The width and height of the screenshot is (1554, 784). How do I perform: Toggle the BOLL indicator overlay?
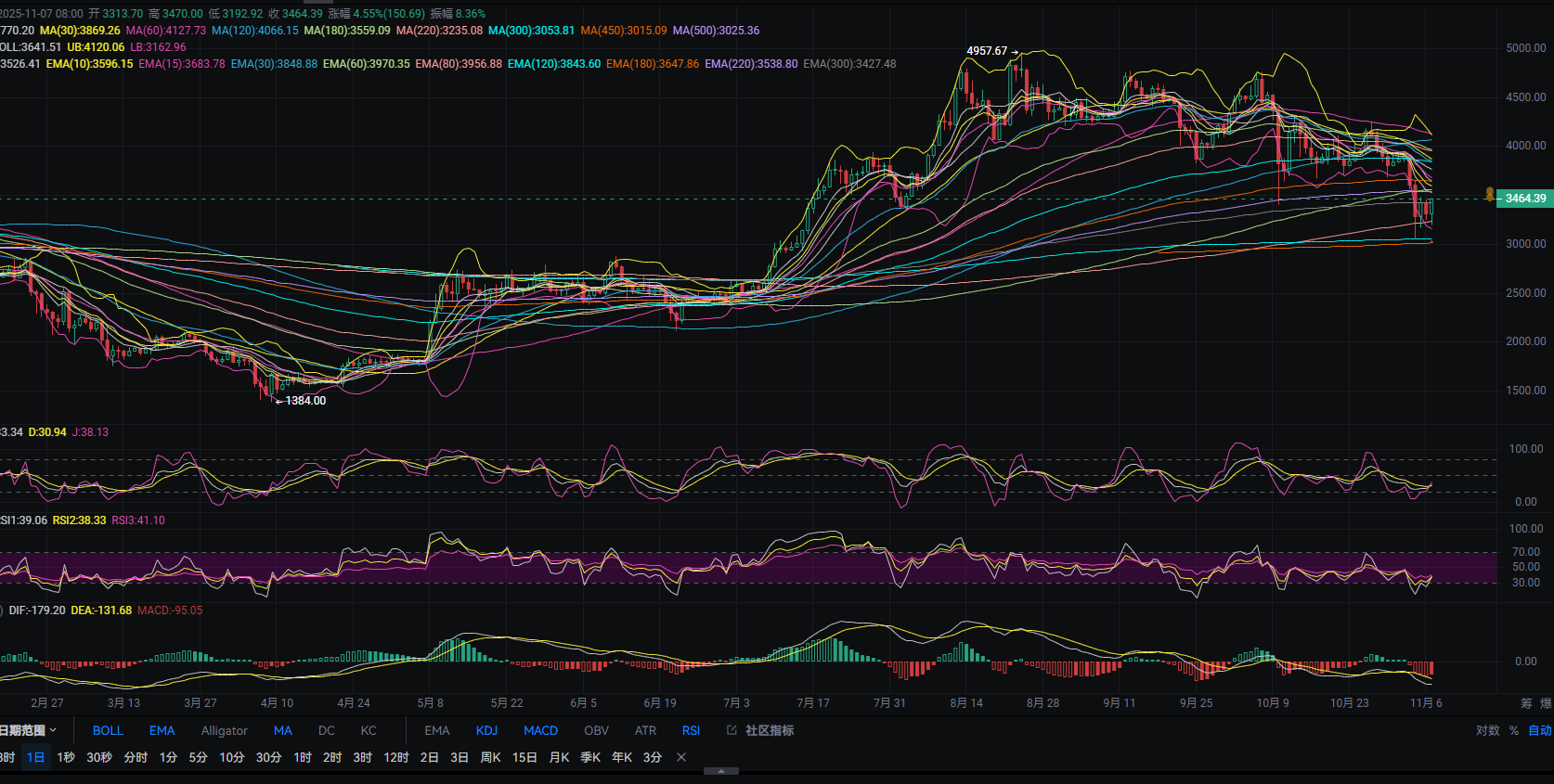[108, 730]
